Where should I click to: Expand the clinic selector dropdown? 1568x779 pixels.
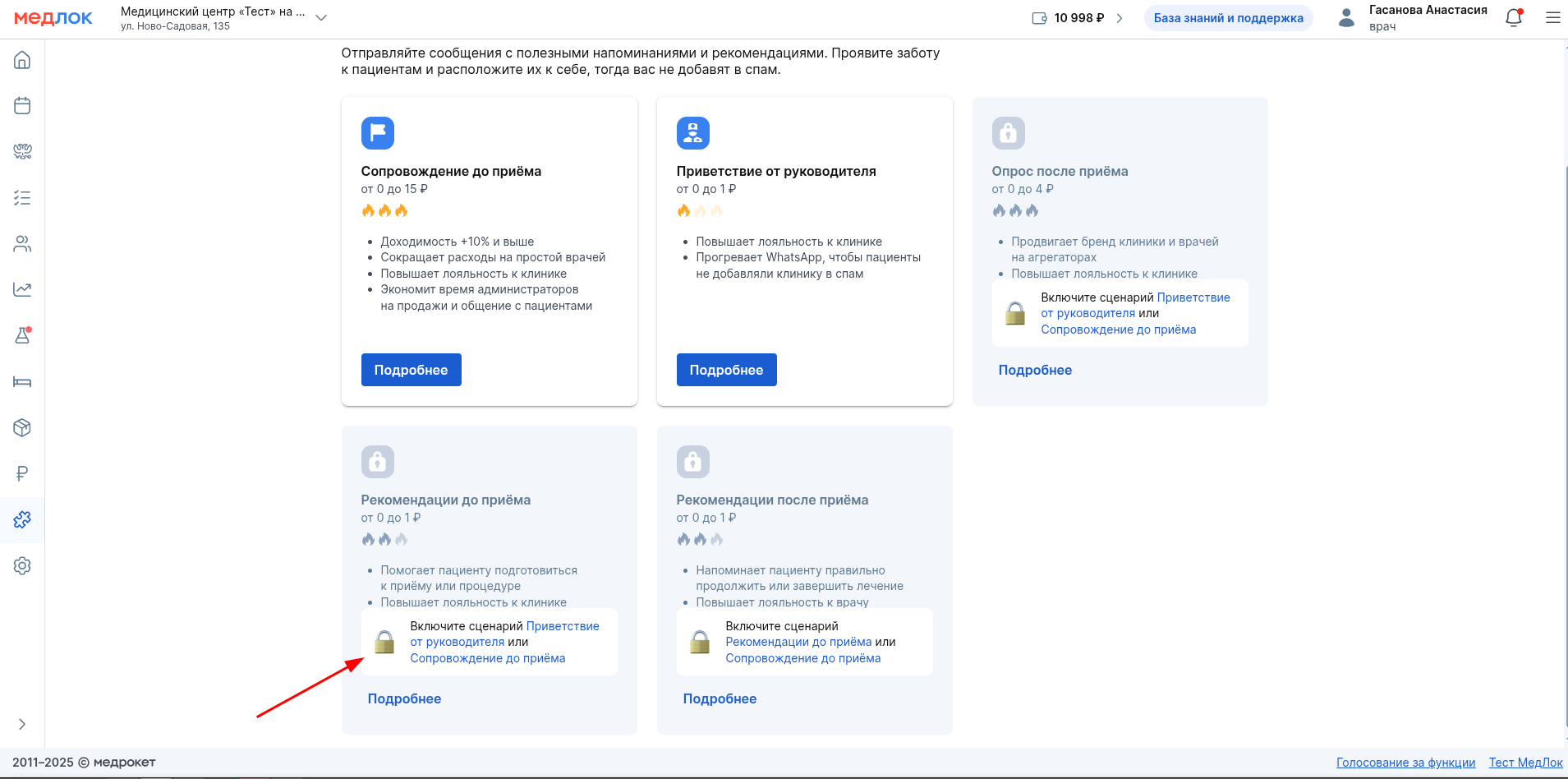point(321,18)
